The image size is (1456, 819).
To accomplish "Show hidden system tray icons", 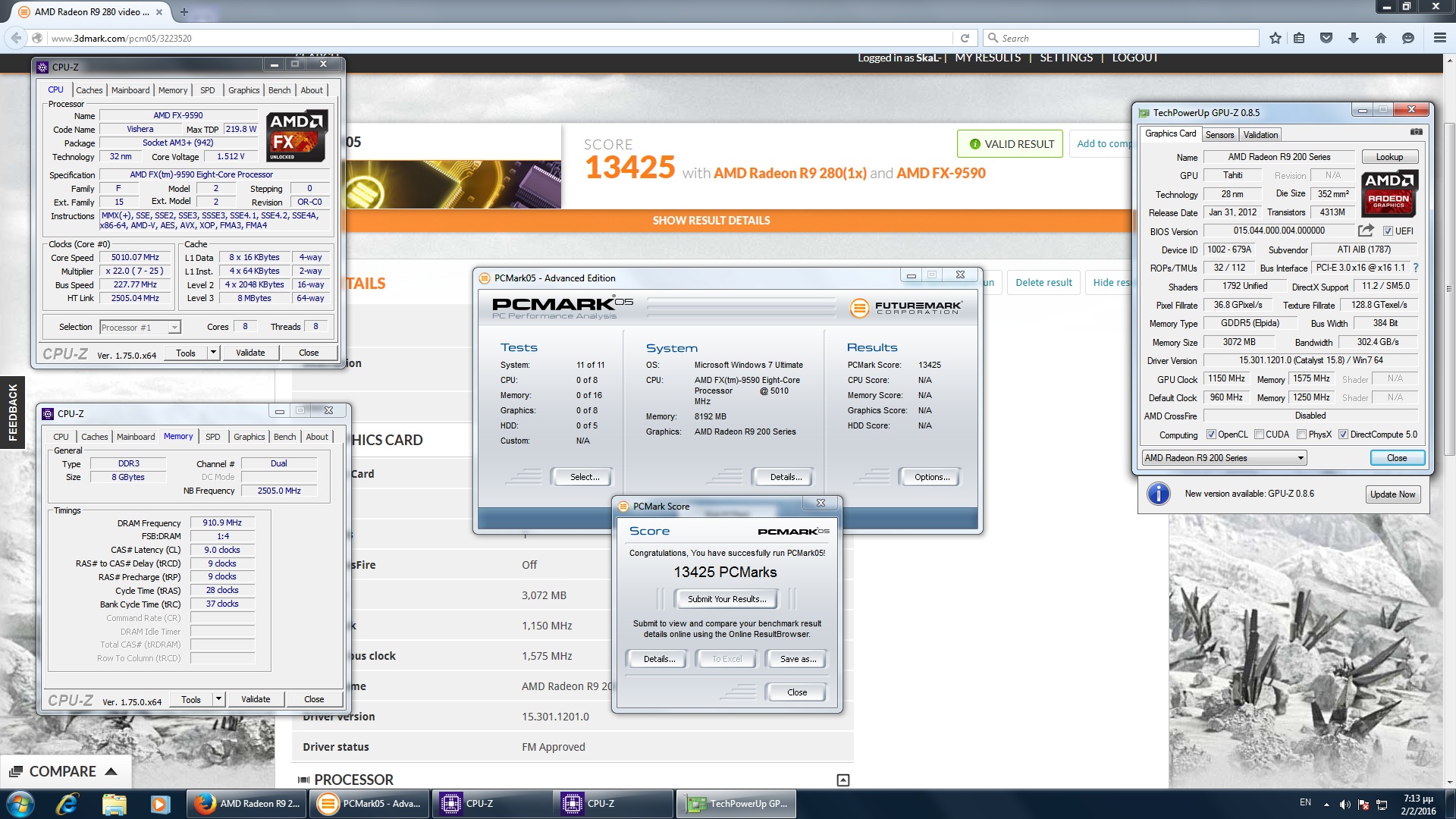I will (1326, 805).
